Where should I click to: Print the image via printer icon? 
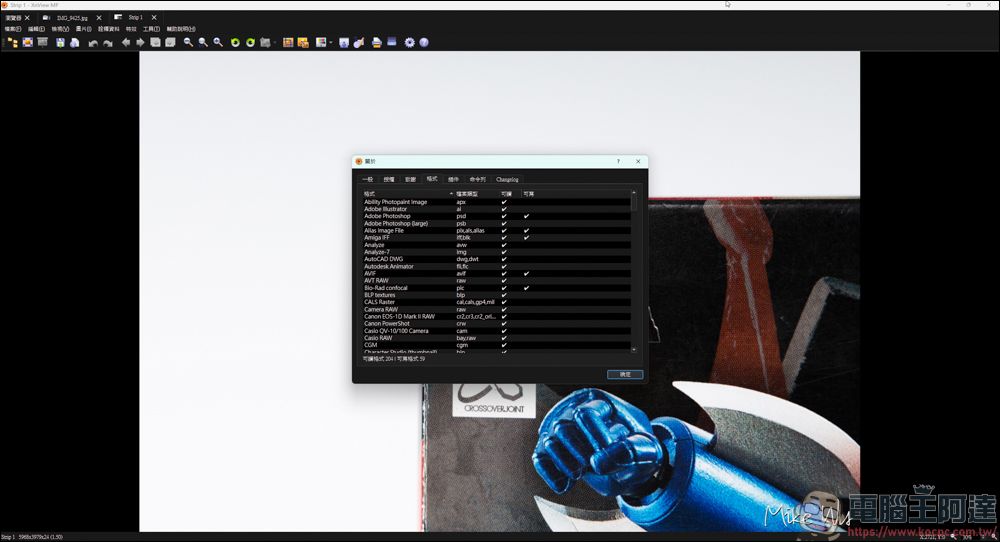point(377,43)
